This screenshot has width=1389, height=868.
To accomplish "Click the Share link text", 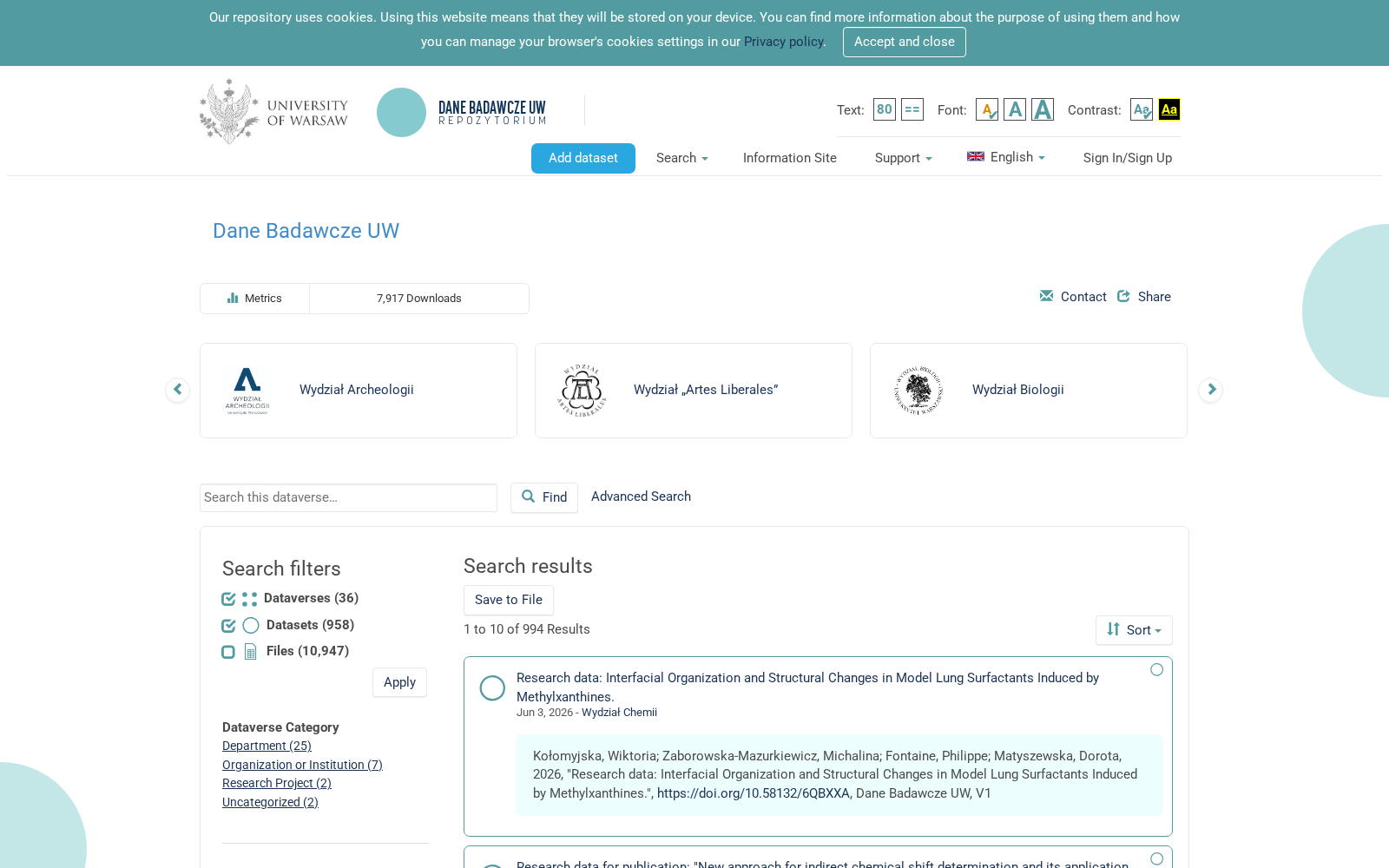I will pos(1155,297).
